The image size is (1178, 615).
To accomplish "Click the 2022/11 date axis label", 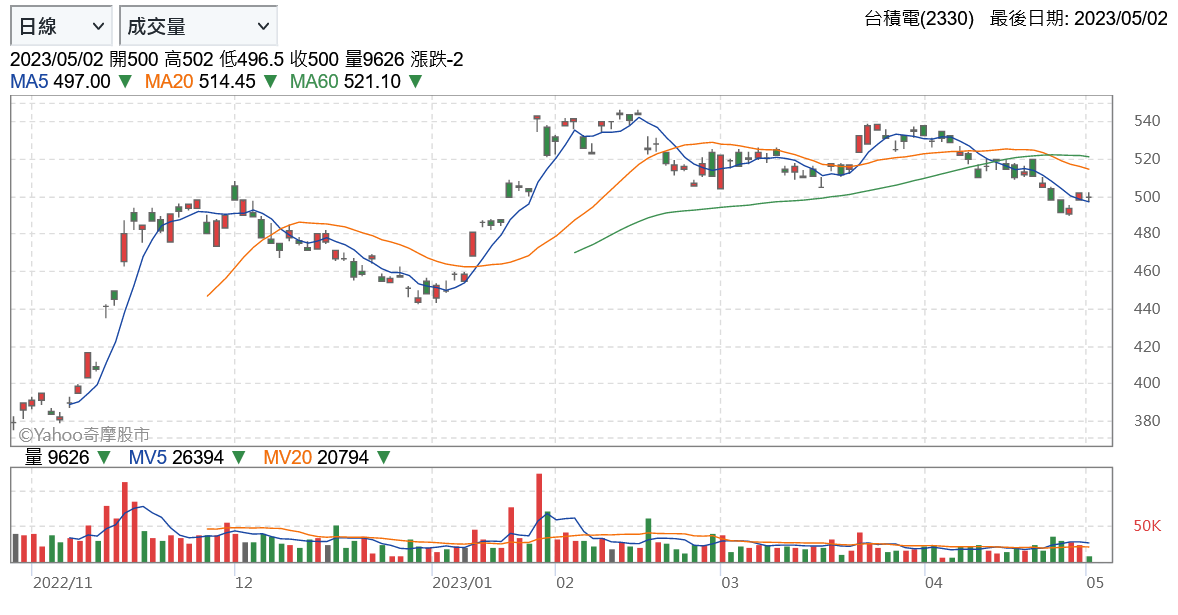I will pos(62,583).
